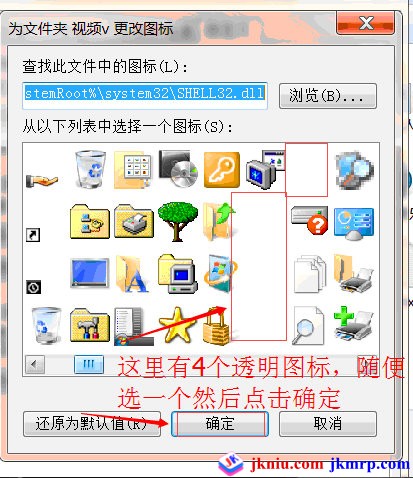Image resolution: width=413 pixels, height=478 pixels.
Task: Choose the CD drive disc icon
Action: click(178, 169)
